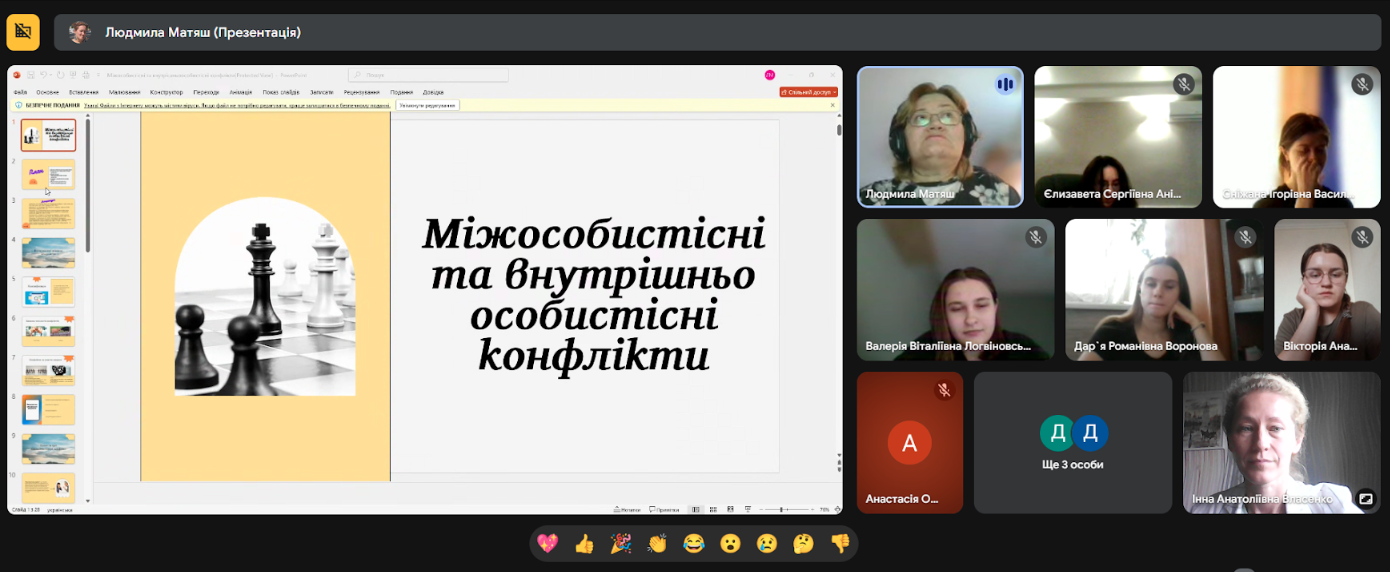Click the muted mic icon on Валерія Віталіївна tile
This screenshot has height=572, width=1390.
tap(1036, 237)
